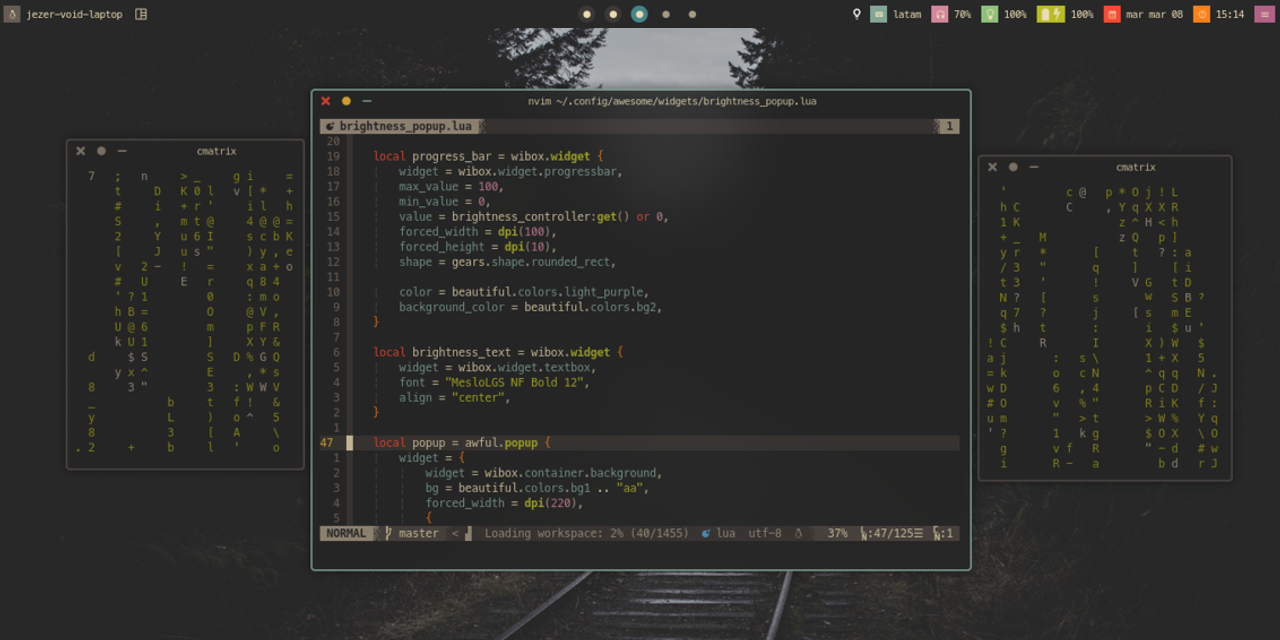Toggle the first workspace indicator dot
This screenshot has height=640, width=1280.
[x=586, y=15]
